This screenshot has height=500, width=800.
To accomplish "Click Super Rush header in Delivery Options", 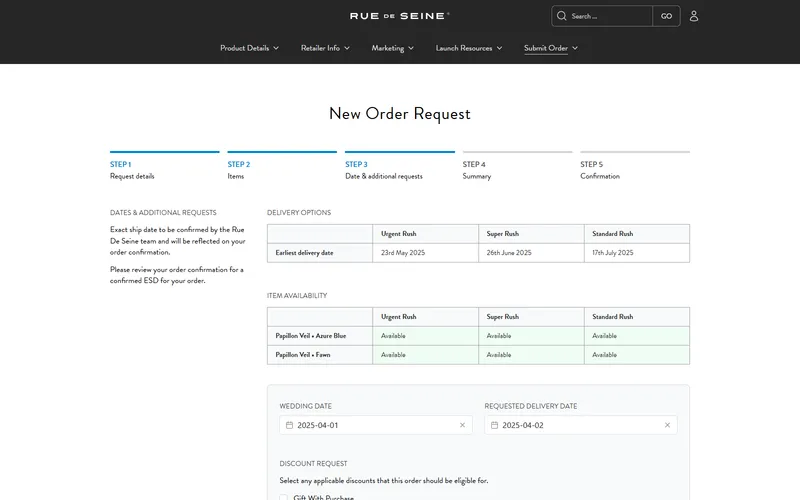I will click(531, 234).
